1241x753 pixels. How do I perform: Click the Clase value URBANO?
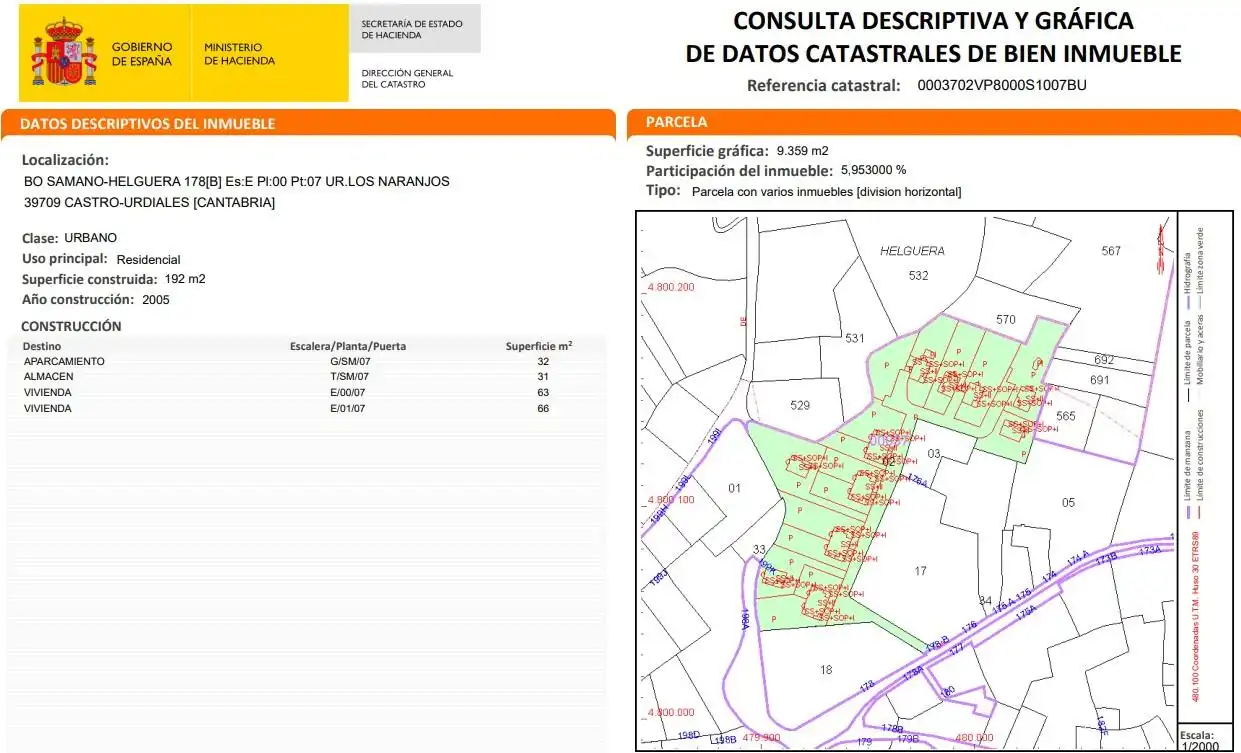point(91,238)
